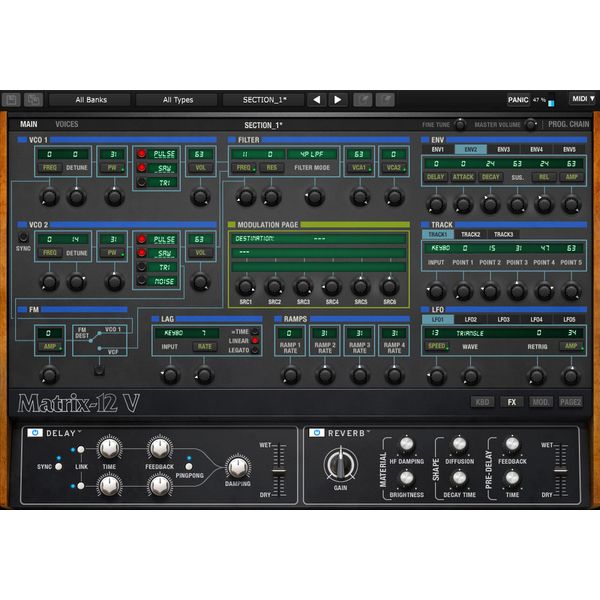This screenshot has height=600, width=600.
Task: Open the All Types dropdown
Action: 178,100
